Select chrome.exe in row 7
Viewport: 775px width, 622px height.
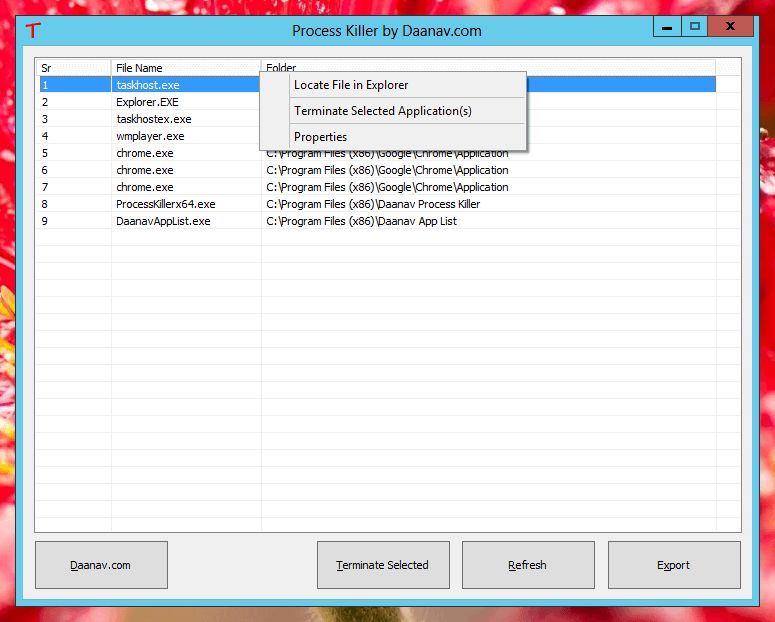pyautogui.click(x=145, y=187)
